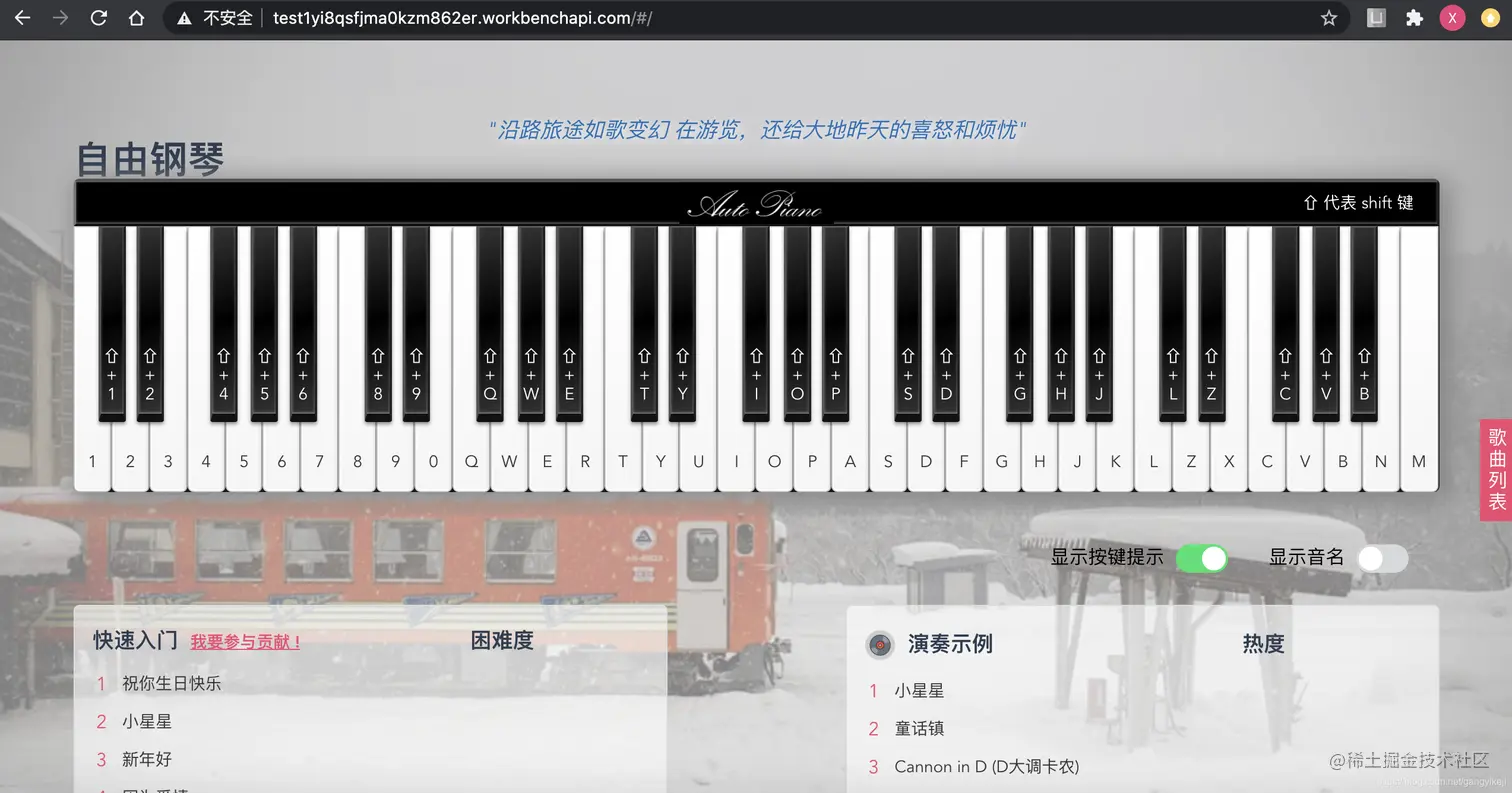
Task: Enable the 显示音名 toggle
Action: pos(1381,559)
